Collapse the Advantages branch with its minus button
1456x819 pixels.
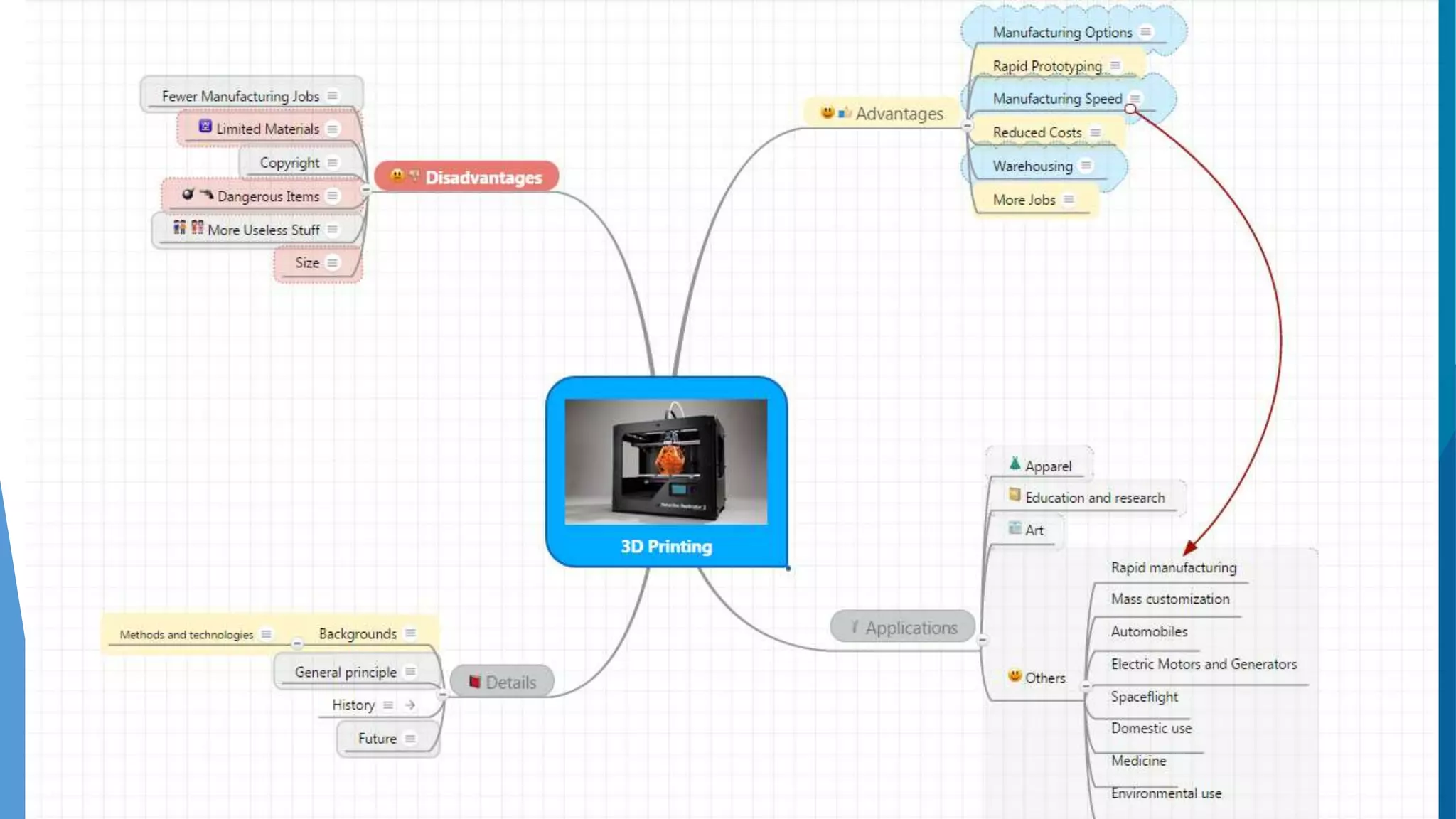point(967,126)
